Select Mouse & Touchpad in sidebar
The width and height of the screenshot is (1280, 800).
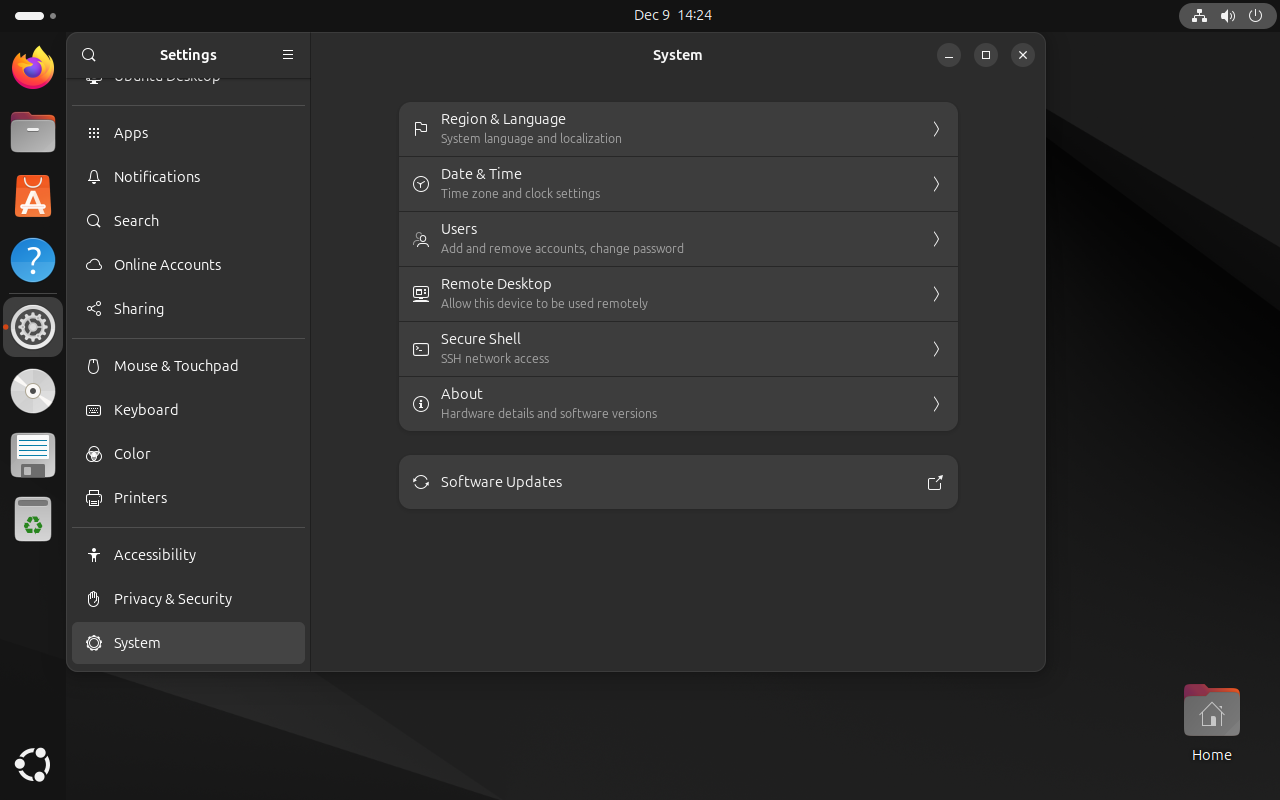pyautogui.click(x=188, y=366)
